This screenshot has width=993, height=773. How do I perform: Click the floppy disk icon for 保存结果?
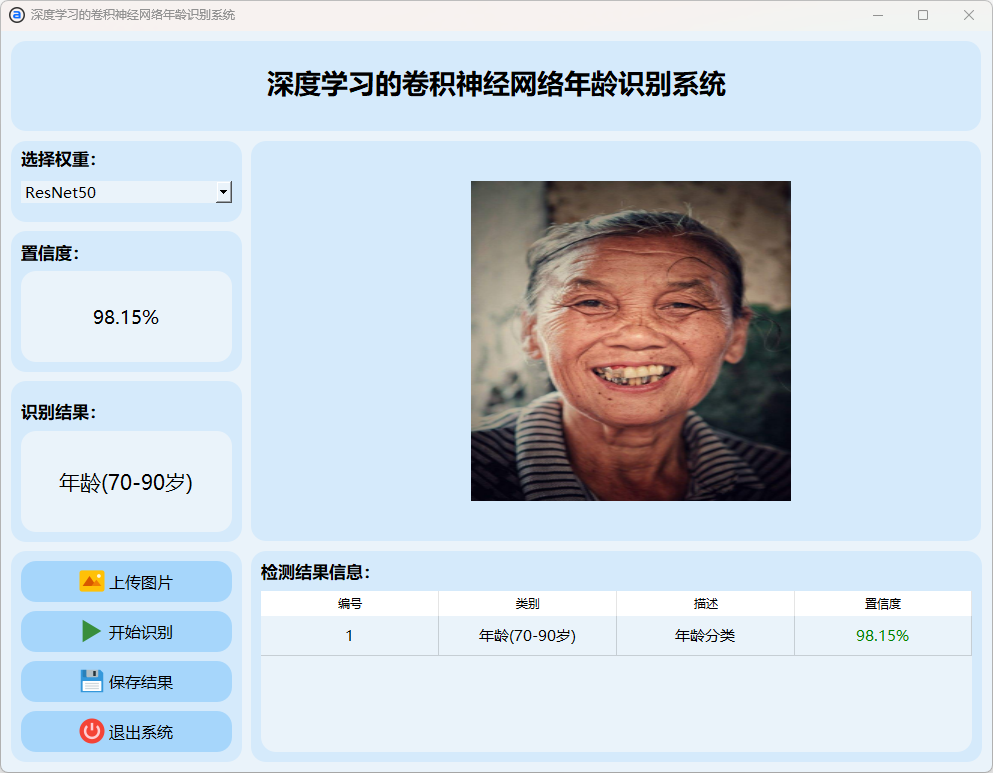point(92,681)
